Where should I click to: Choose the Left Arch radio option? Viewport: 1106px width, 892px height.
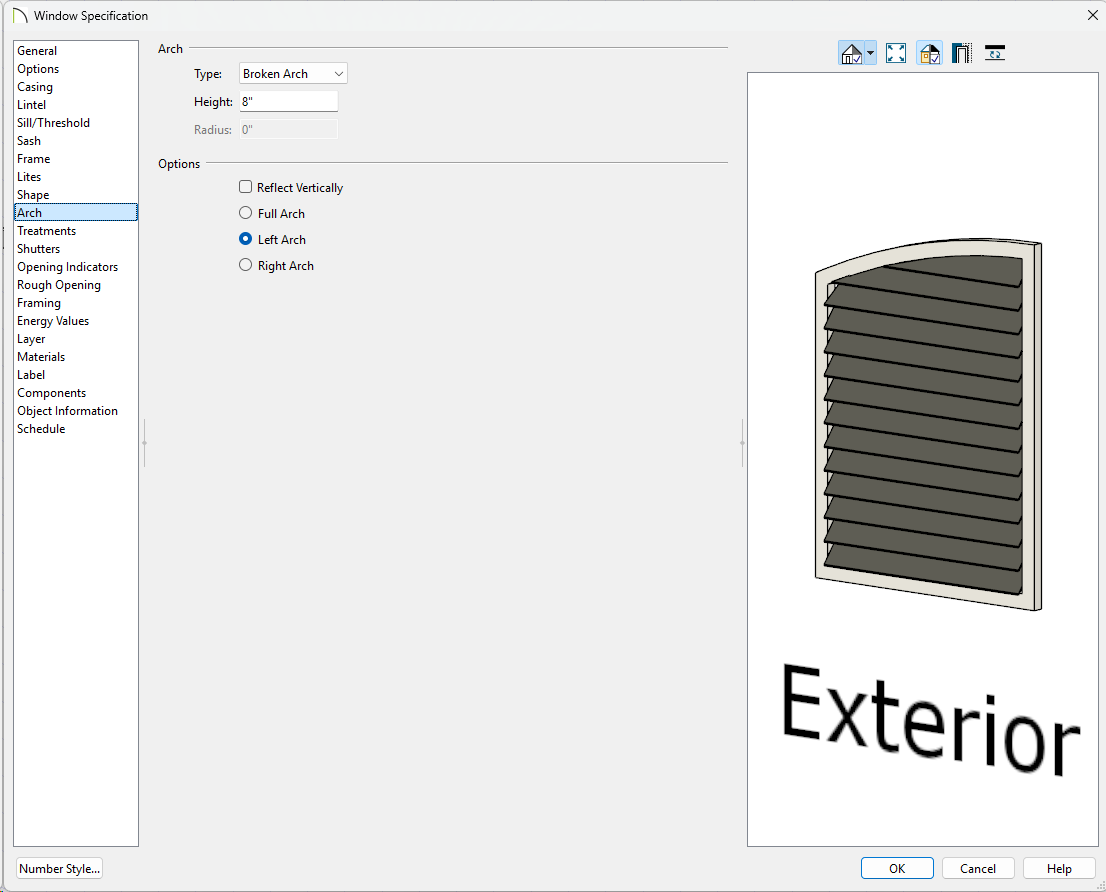pyautogui.click(x=246, y=239)
